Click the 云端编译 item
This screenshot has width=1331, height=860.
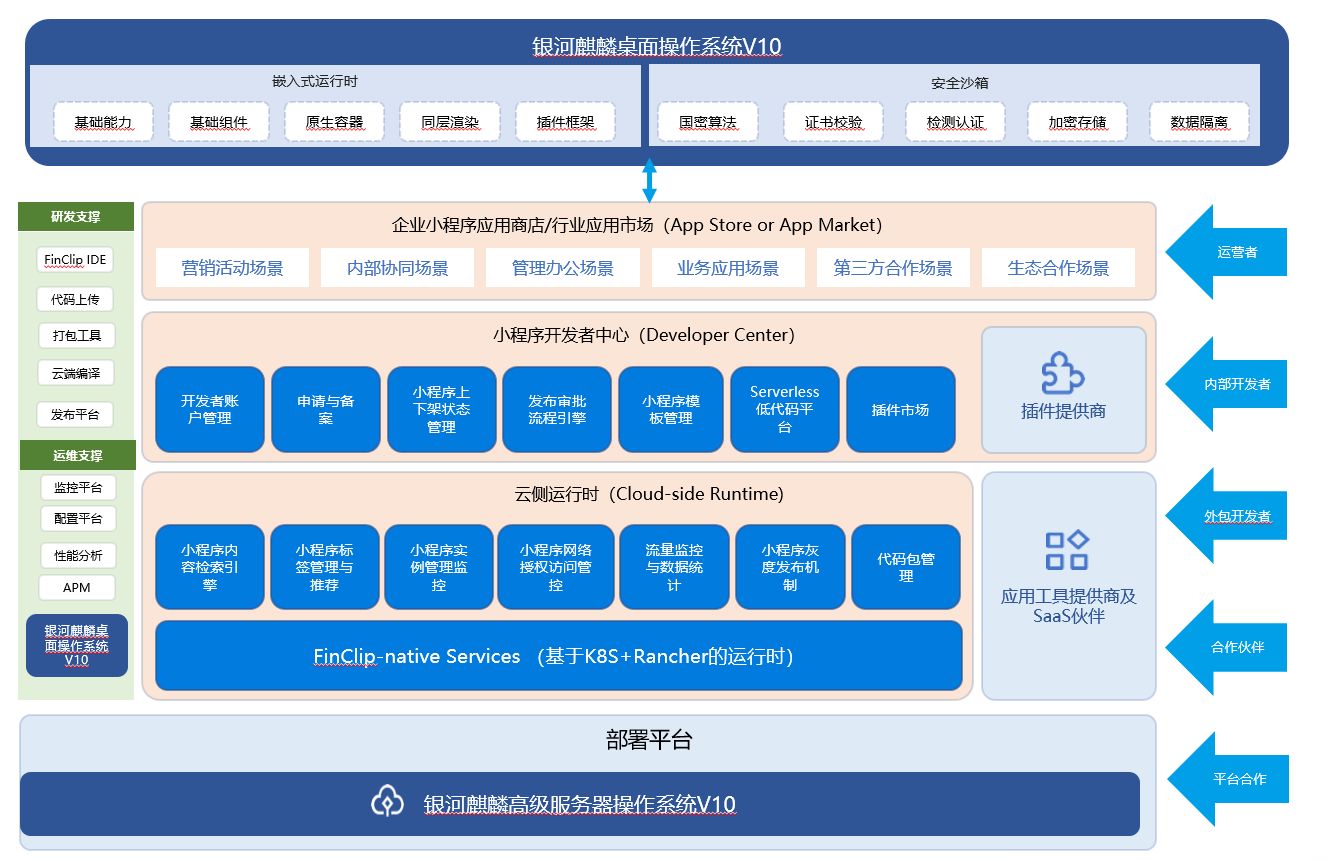[x=76, y=374]
